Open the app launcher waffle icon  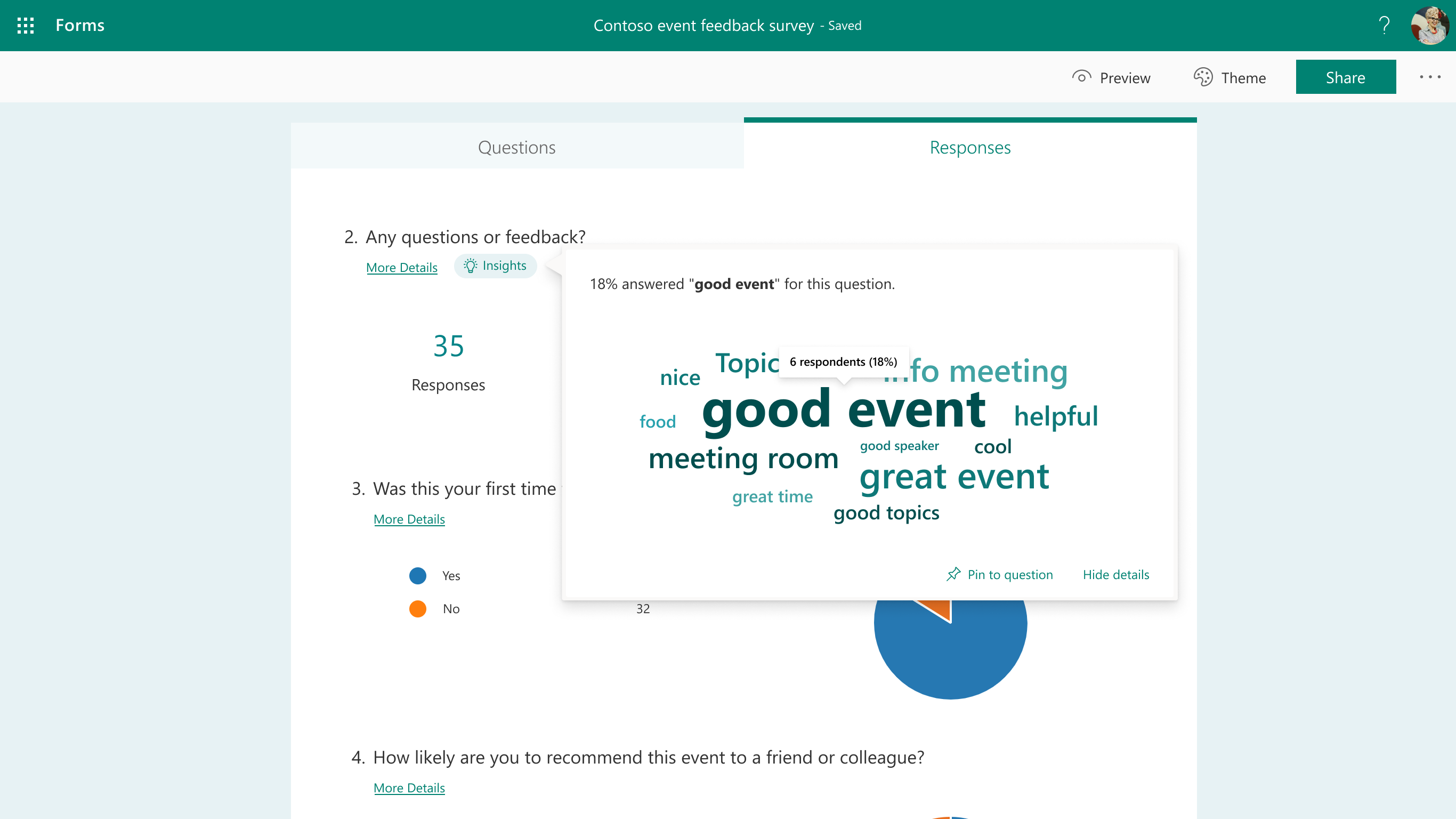26,26
